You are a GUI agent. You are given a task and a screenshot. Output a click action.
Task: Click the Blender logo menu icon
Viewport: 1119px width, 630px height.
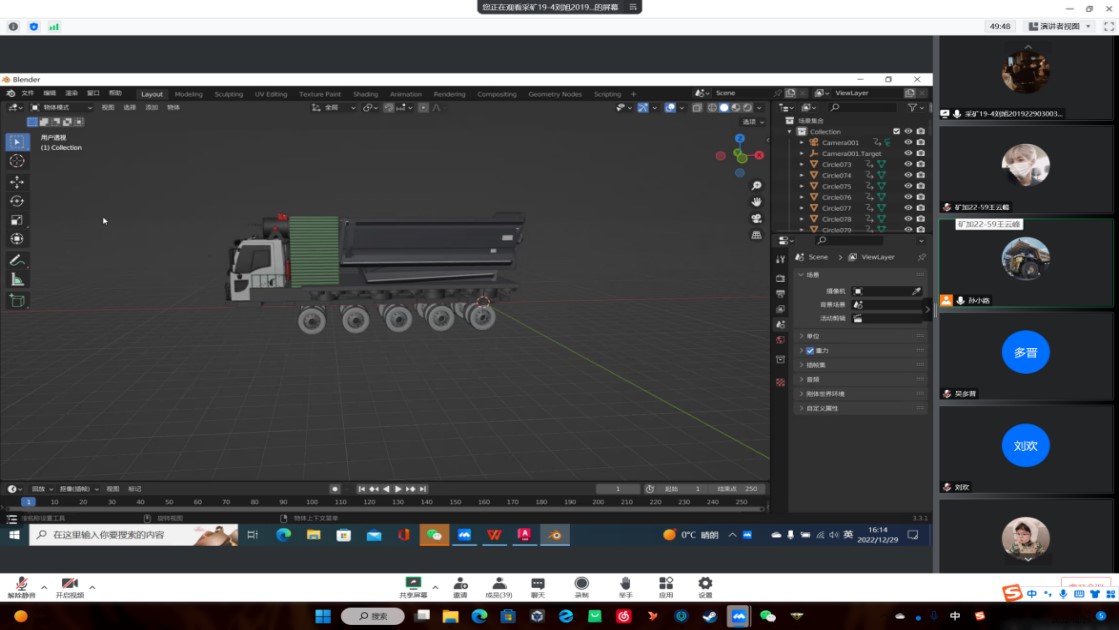(11, 93)
